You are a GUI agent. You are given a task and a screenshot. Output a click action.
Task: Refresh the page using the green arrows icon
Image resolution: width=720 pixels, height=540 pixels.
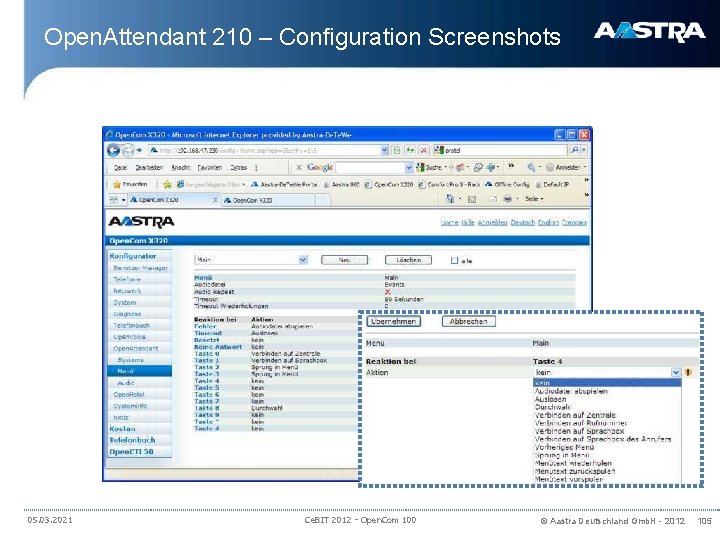[411, 150]
